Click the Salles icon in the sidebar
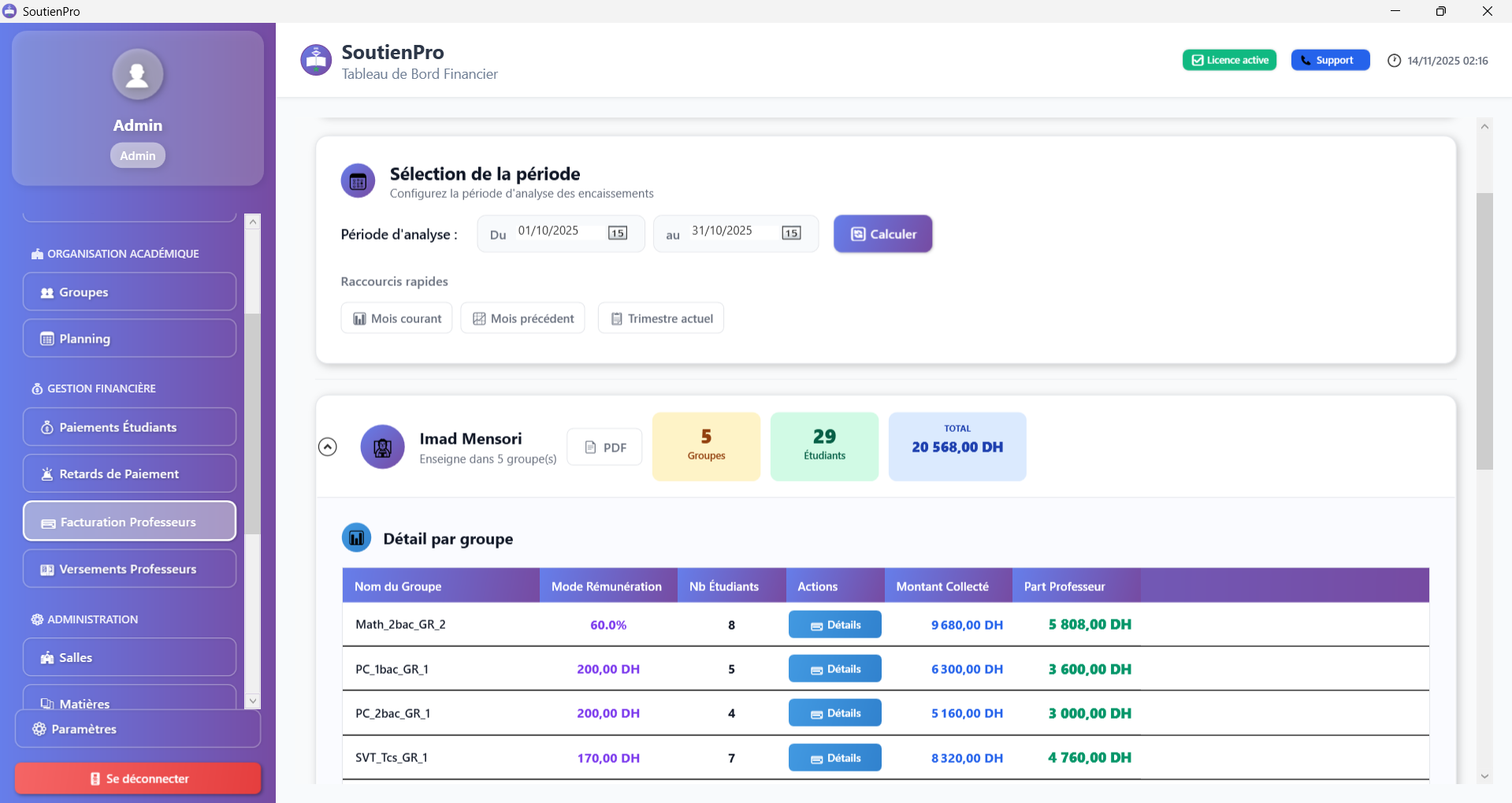The width and height of the screenshot is (1512, 803). coord(46,657)
